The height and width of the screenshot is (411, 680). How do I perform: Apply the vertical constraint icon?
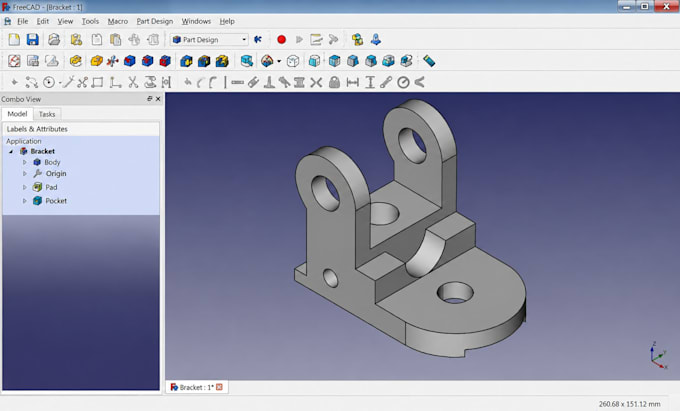tap(225, 82)
